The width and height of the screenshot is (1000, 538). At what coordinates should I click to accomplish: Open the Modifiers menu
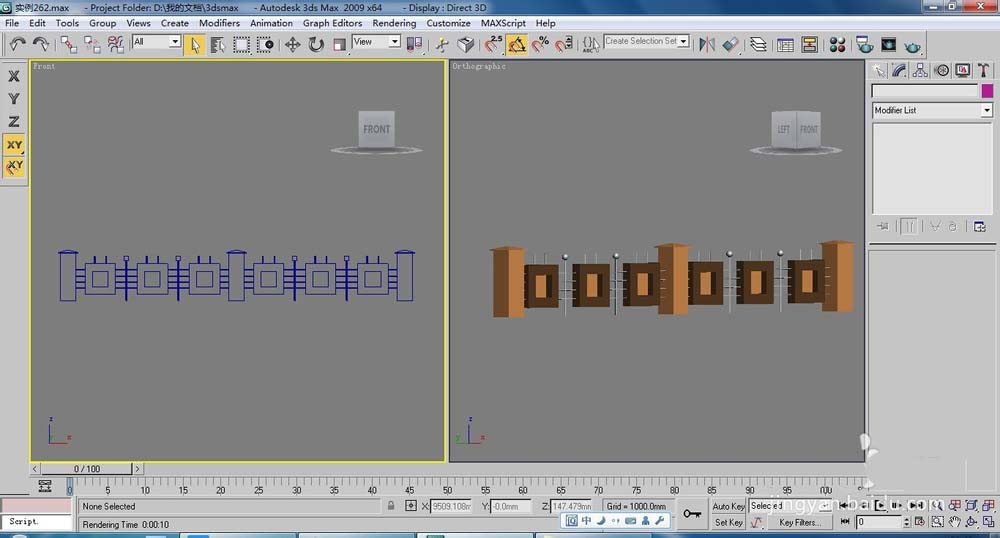coord(219,23)
